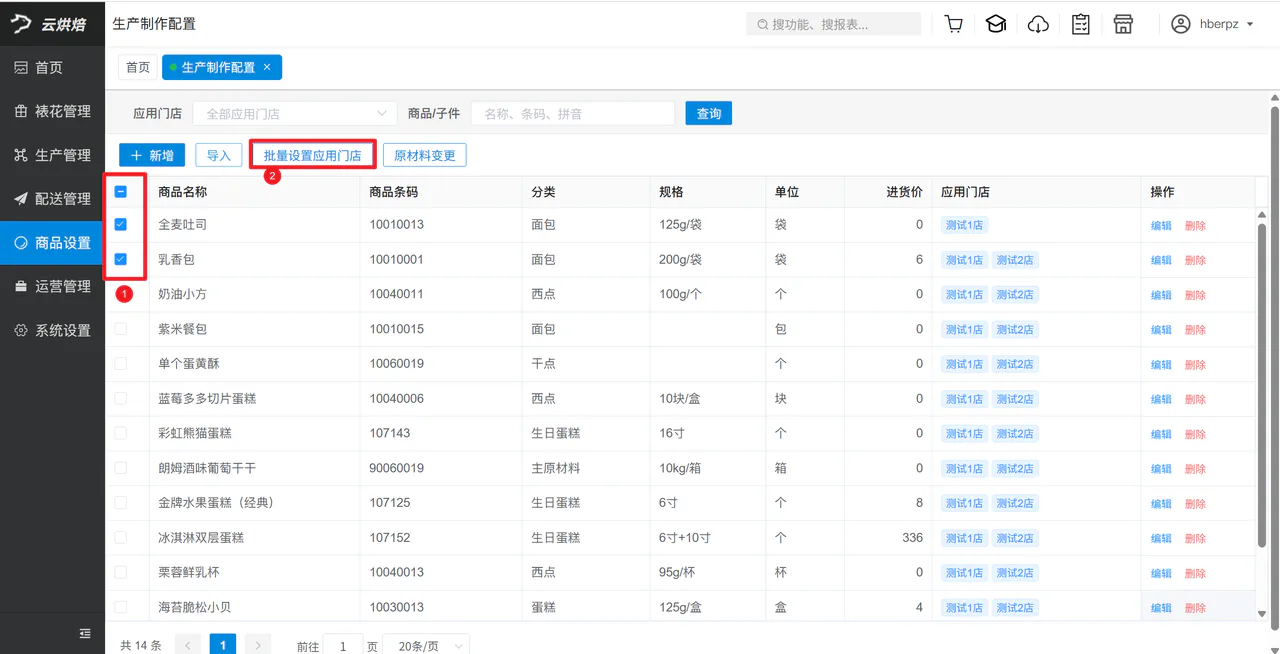Open the 20条/页 page size dropdown
The width and height of the screenshot is (1280, 654).
(x=426, y=646)
